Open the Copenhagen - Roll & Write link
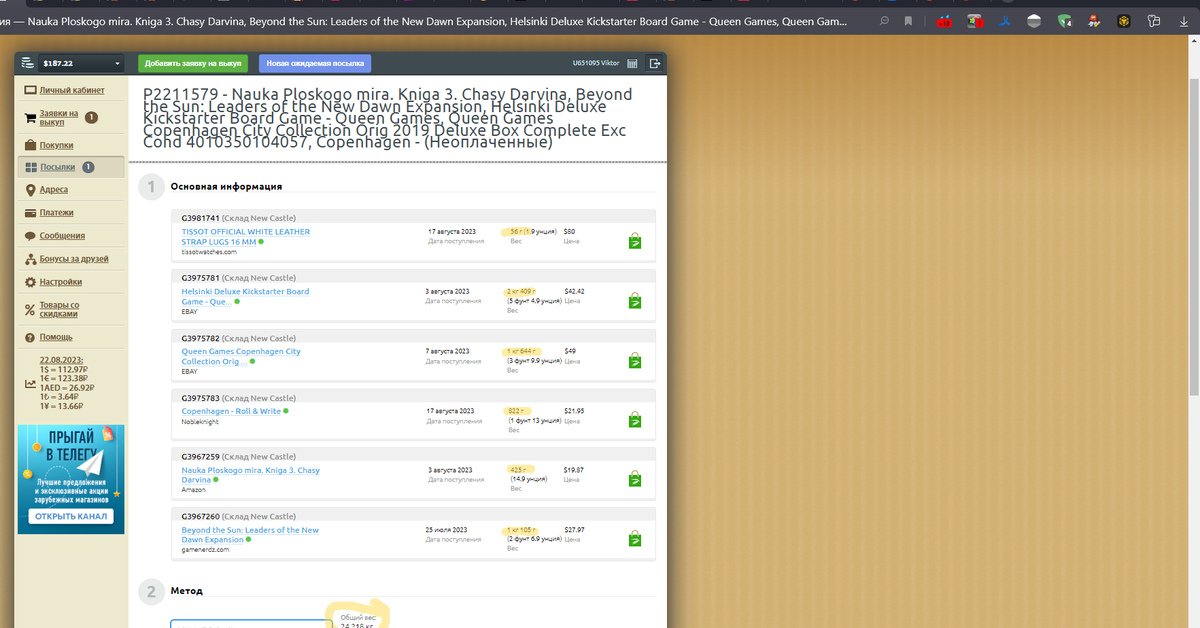1200x628 pixels. tap(231, 411)
